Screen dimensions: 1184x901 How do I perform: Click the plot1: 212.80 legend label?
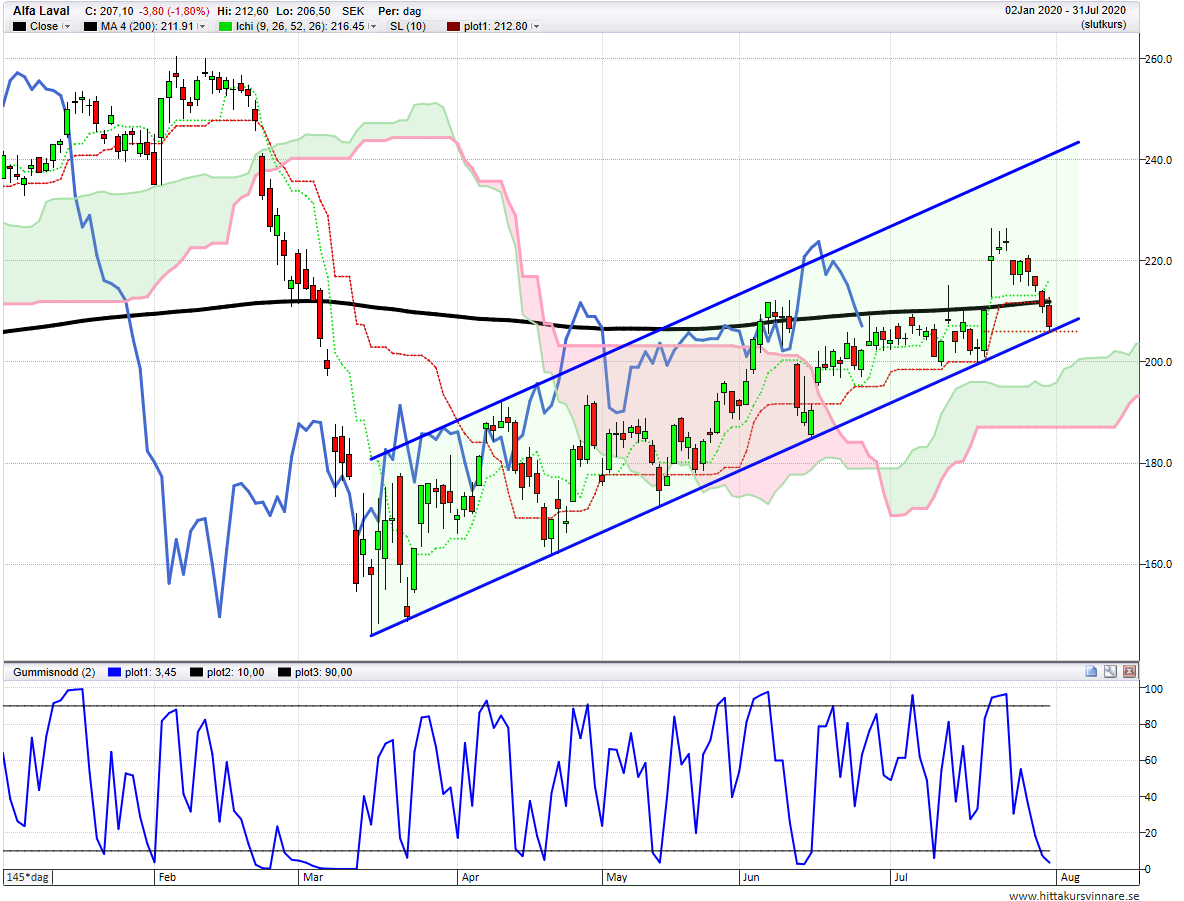coord(495,26)
